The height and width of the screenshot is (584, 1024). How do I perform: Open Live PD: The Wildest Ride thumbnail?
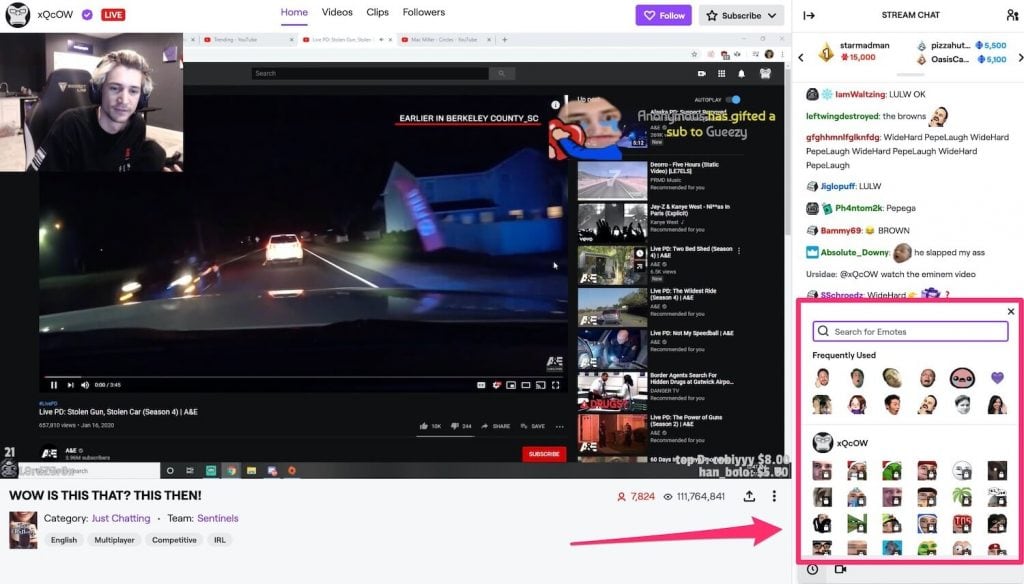613,307
